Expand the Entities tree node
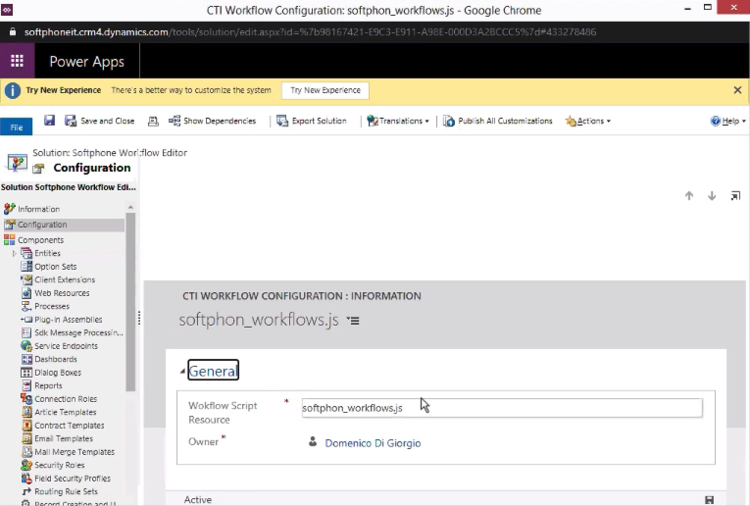Image resolution: width=750 pixels, height=506 pixels. (x=14, y=253)
